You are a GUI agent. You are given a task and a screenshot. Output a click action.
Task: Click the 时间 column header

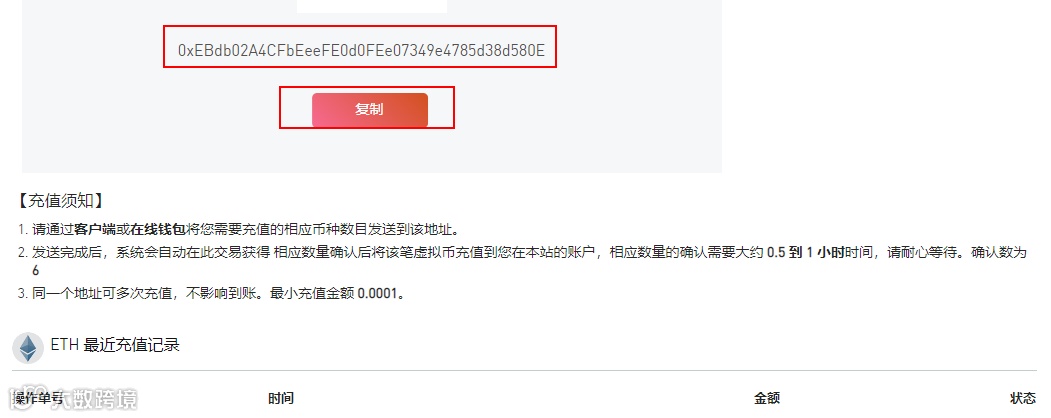[x=281, y=399]
